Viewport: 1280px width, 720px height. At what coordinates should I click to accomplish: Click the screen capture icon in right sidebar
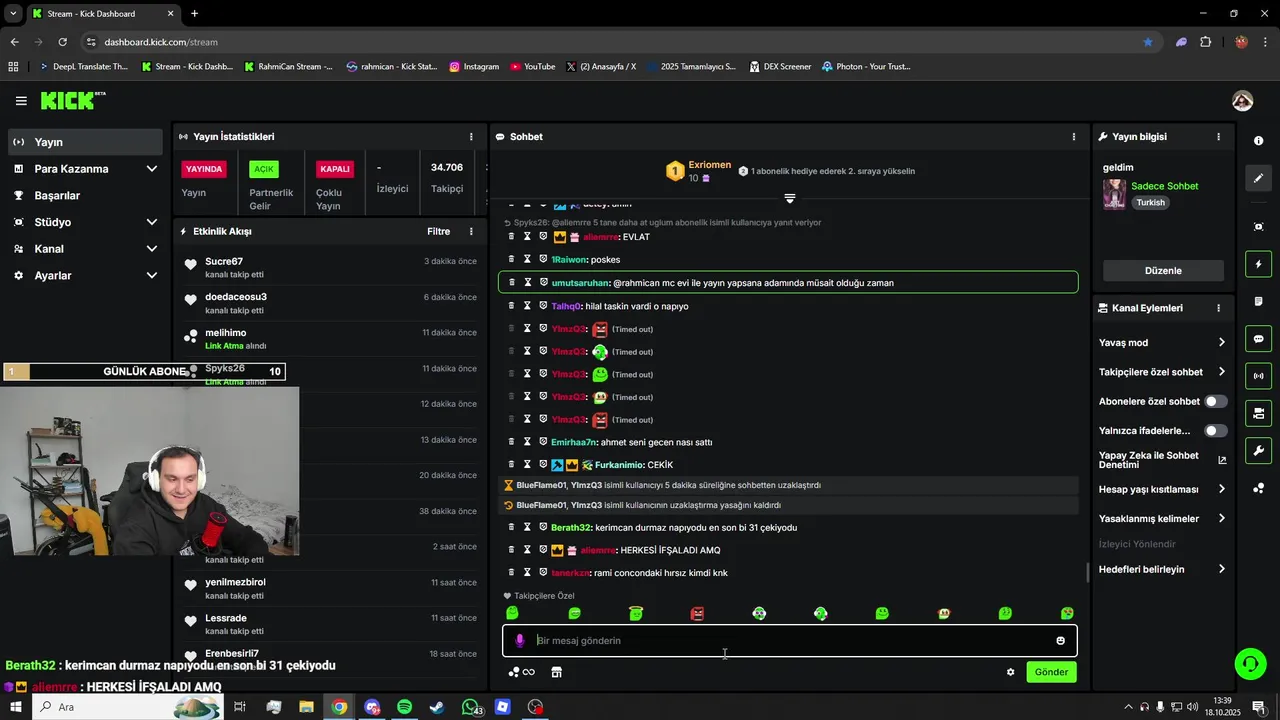[1259, 227]
